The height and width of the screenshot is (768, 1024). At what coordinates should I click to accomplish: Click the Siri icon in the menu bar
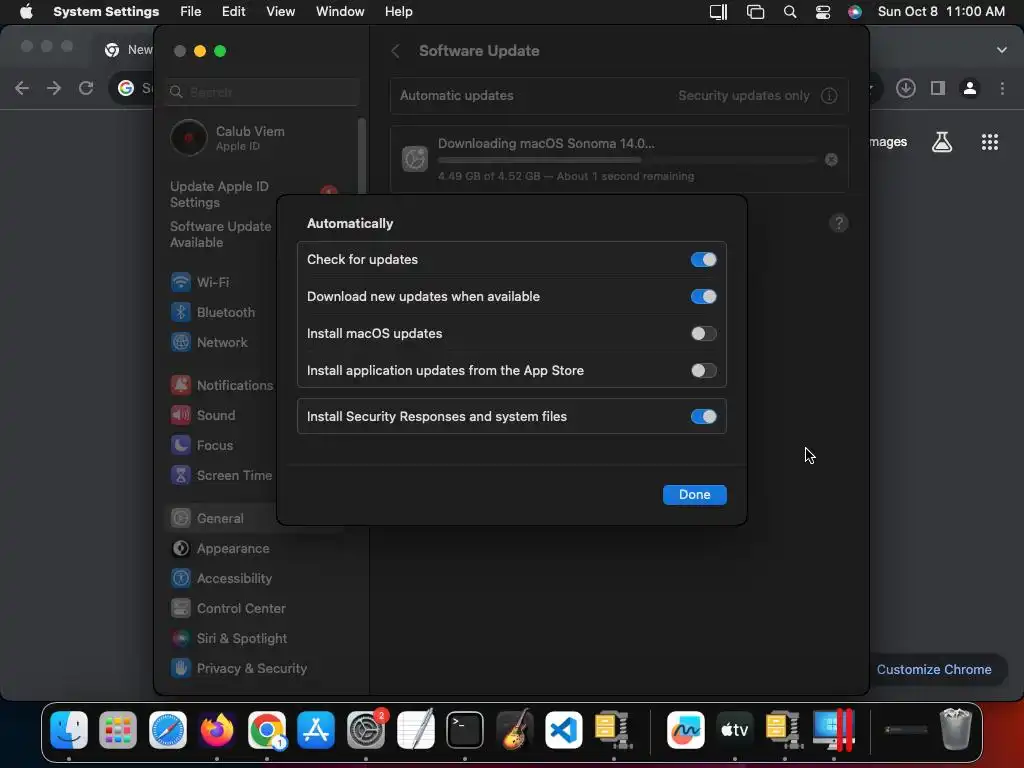pos(855,12)
